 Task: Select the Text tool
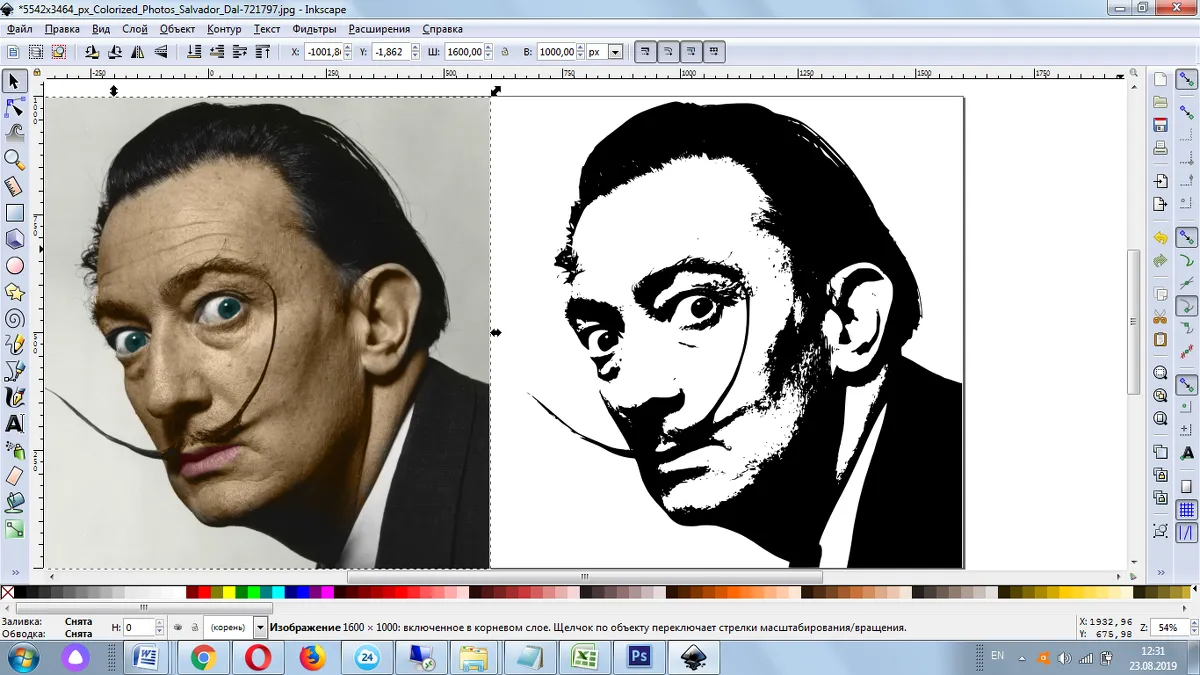point(15,424)
